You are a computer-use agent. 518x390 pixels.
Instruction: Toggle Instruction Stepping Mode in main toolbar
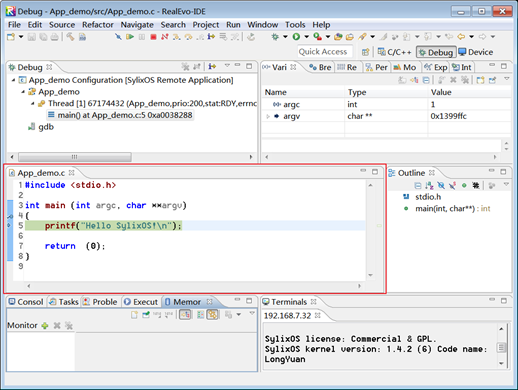coord(211,37)
